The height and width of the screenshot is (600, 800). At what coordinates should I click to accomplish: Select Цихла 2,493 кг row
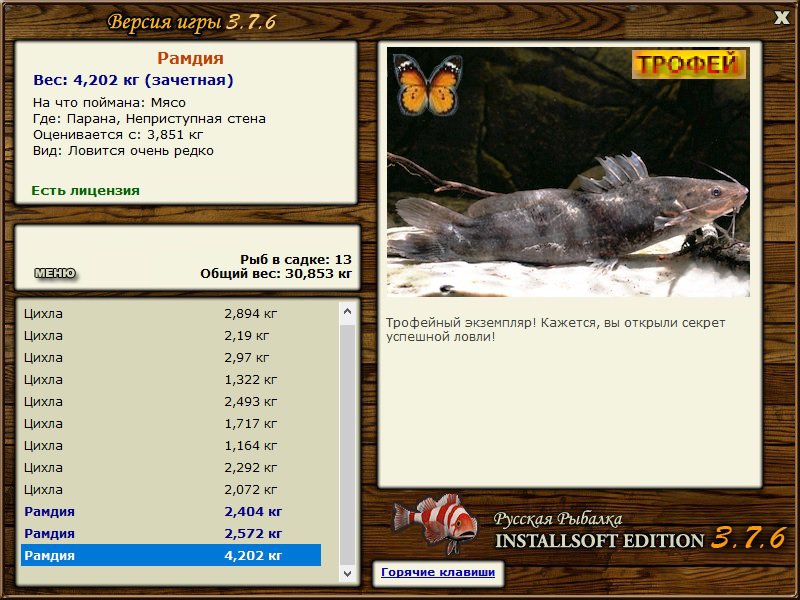tap(171, 401)
